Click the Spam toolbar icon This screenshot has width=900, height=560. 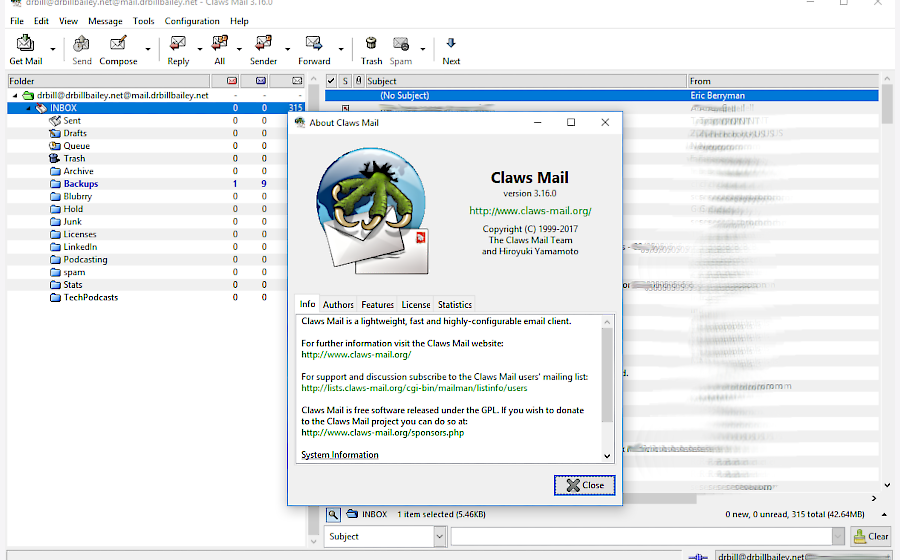click(x=401, y=50)
